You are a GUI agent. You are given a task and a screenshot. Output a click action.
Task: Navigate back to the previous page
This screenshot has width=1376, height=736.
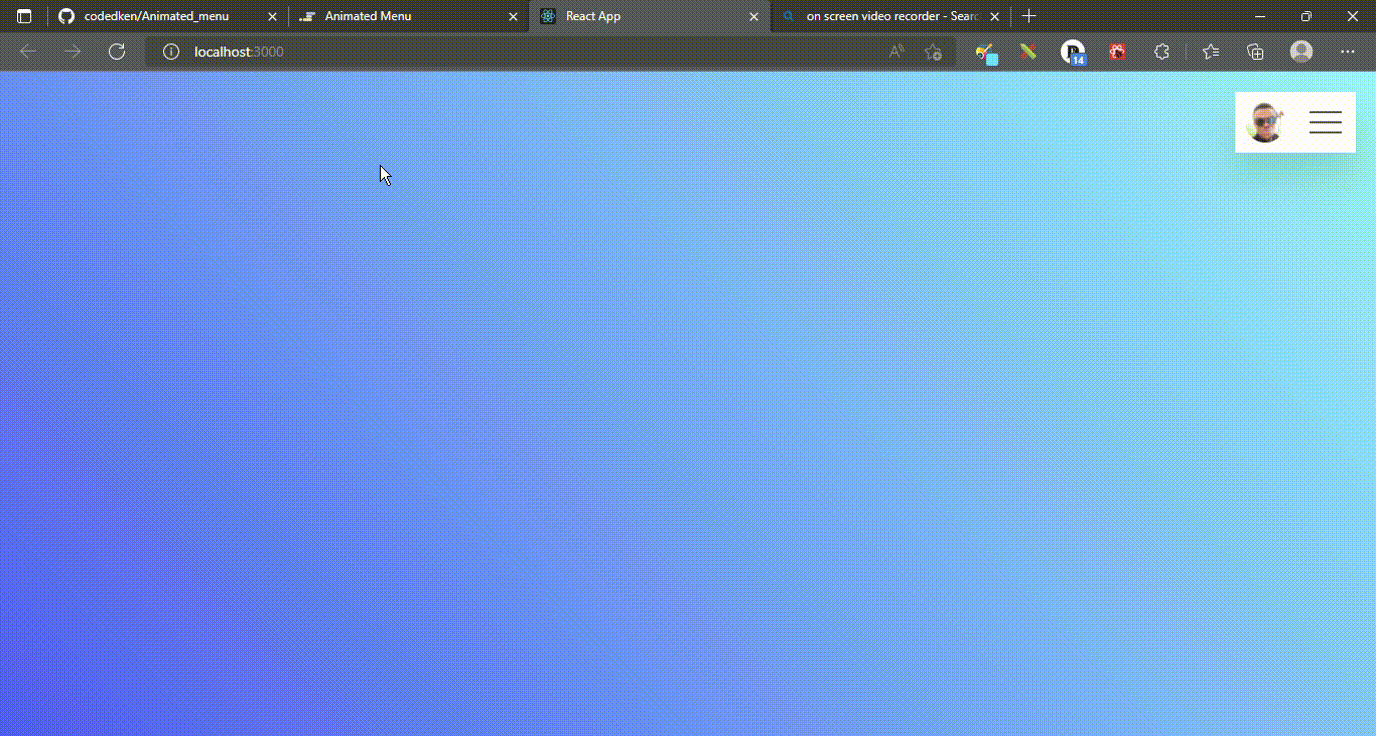[x=27, y=51]
